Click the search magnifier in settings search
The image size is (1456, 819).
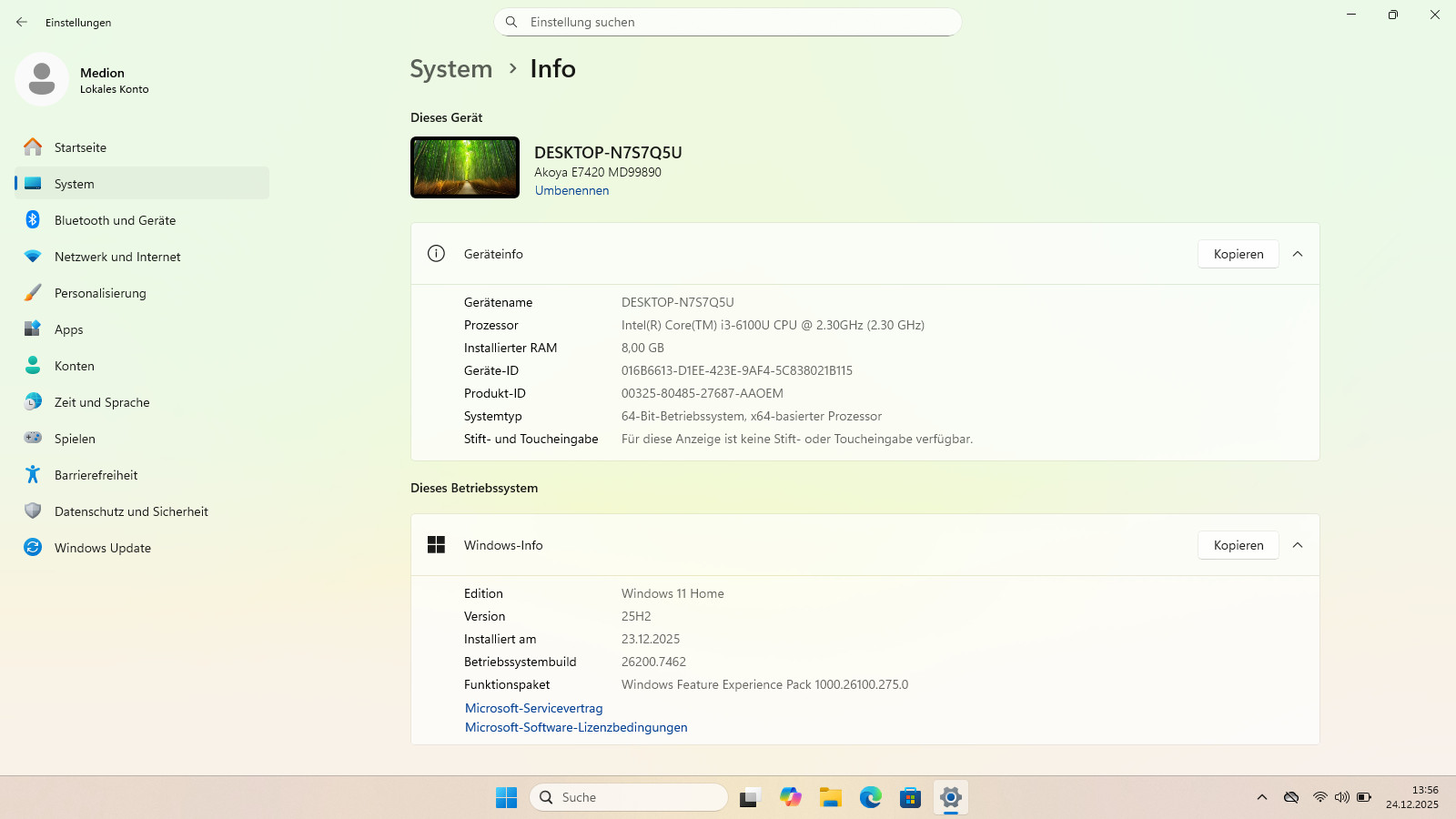[x=511, y=22]
